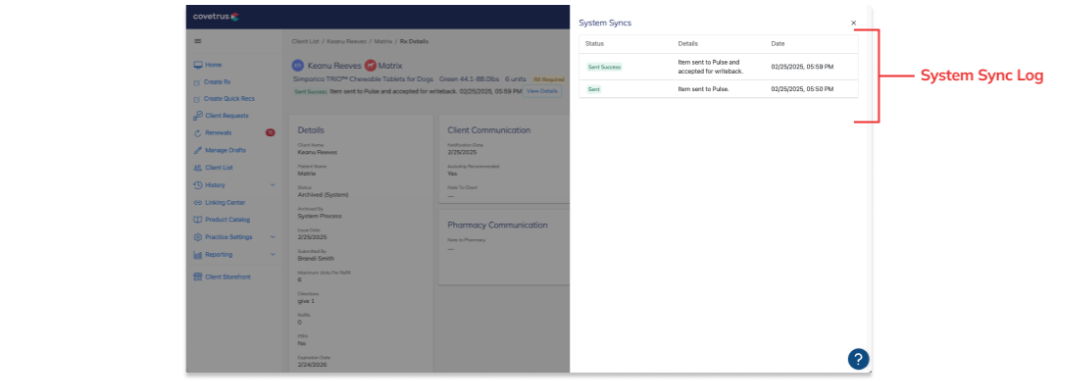The height and width of the screenshot is (382, 1080).
Task: Click the Covetrus logo
Action: (x=216, y=17)
